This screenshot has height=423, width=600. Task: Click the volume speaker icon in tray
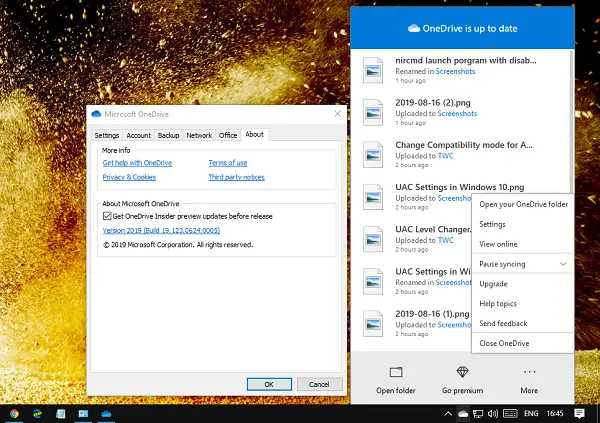point(493,414)
